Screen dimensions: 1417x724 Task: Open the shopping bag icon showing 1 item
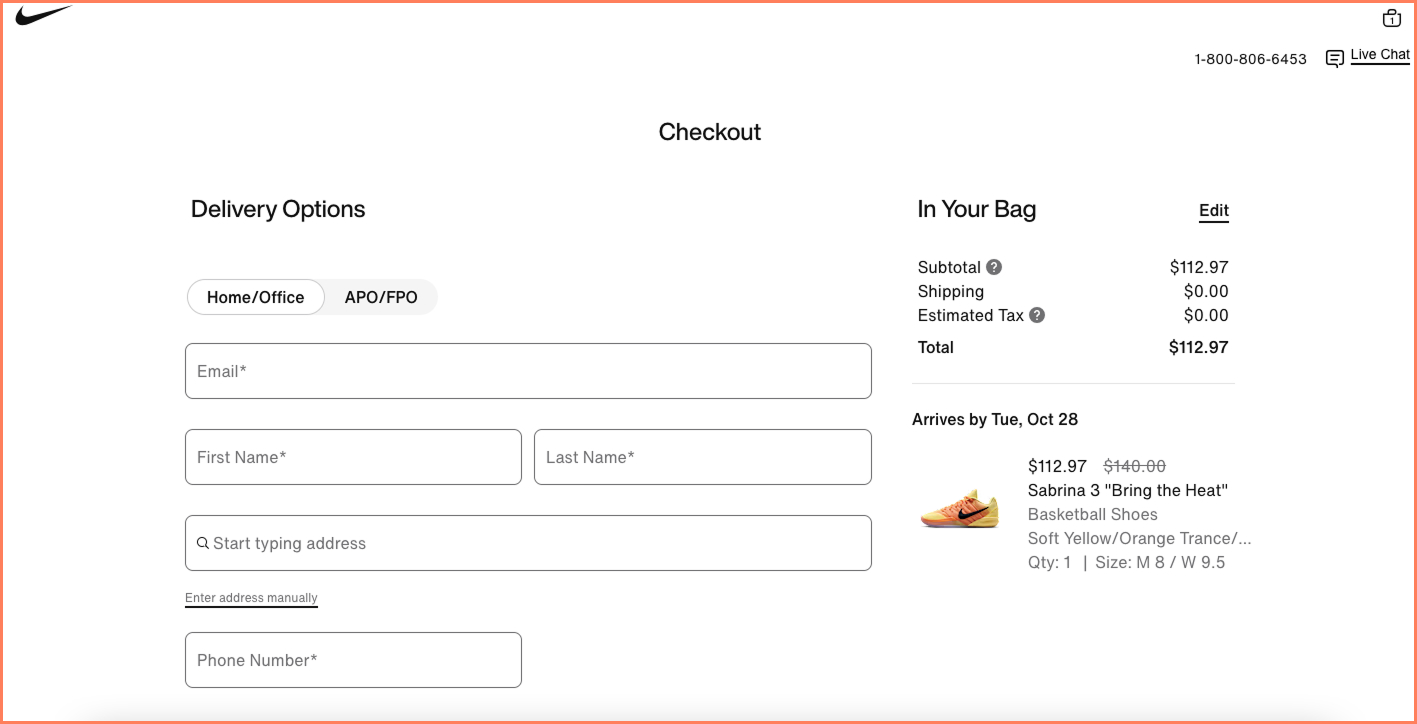coord(1391,18)
